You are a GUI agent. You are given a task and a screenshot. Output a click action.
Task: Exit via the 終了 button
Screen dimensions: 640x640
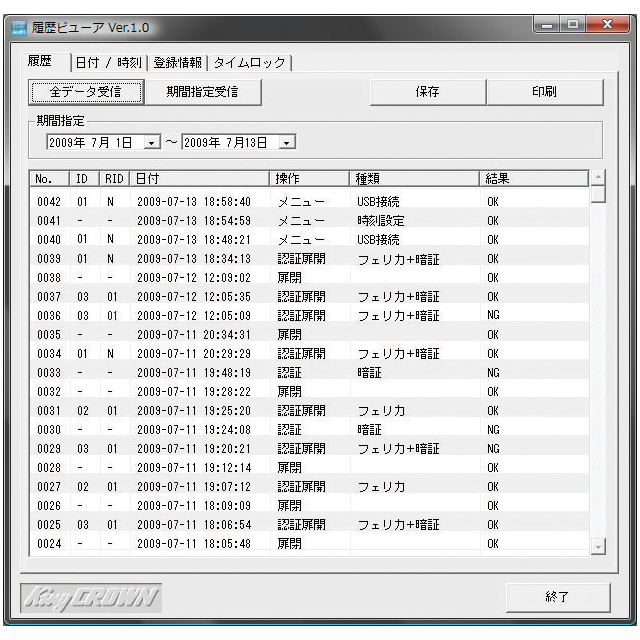pos(557,597)
